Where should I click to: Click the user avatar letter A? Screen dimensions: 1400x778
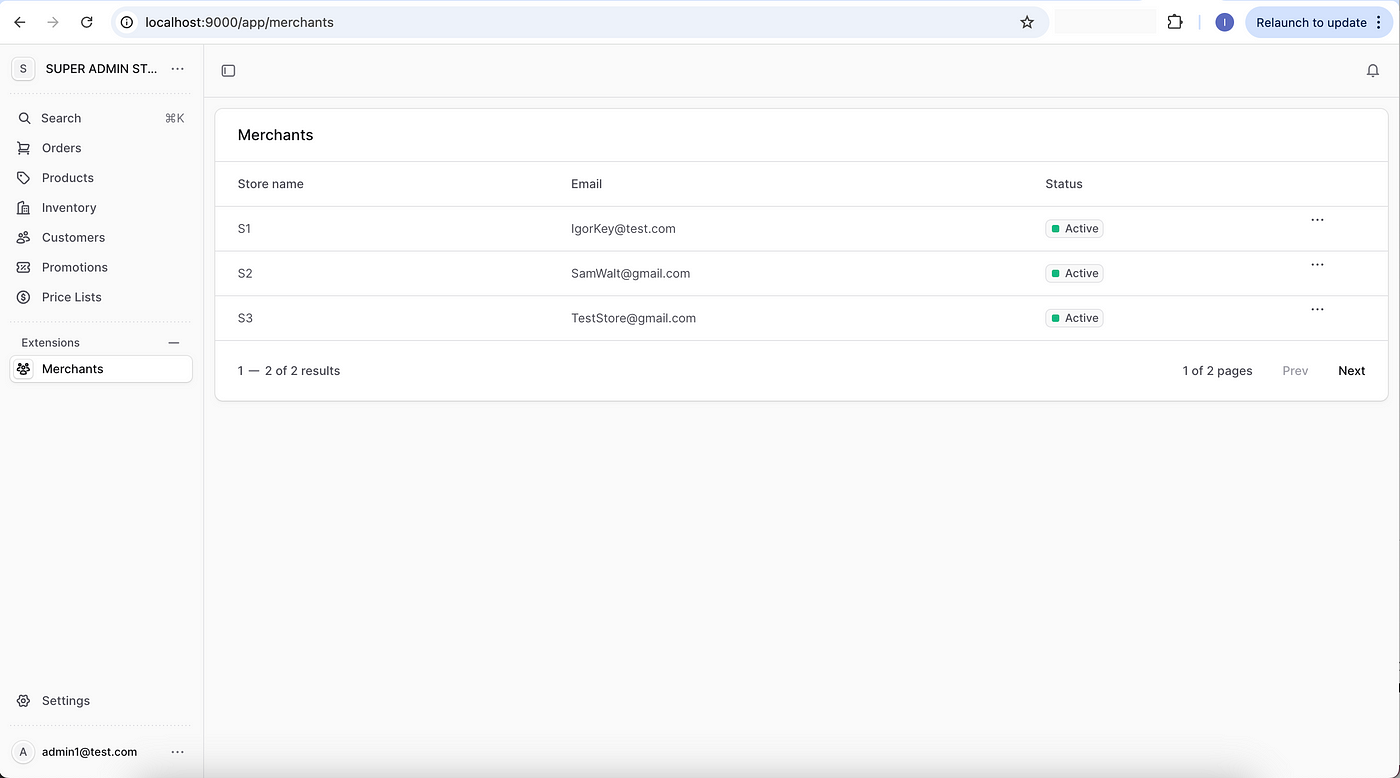tap(23, 752)
